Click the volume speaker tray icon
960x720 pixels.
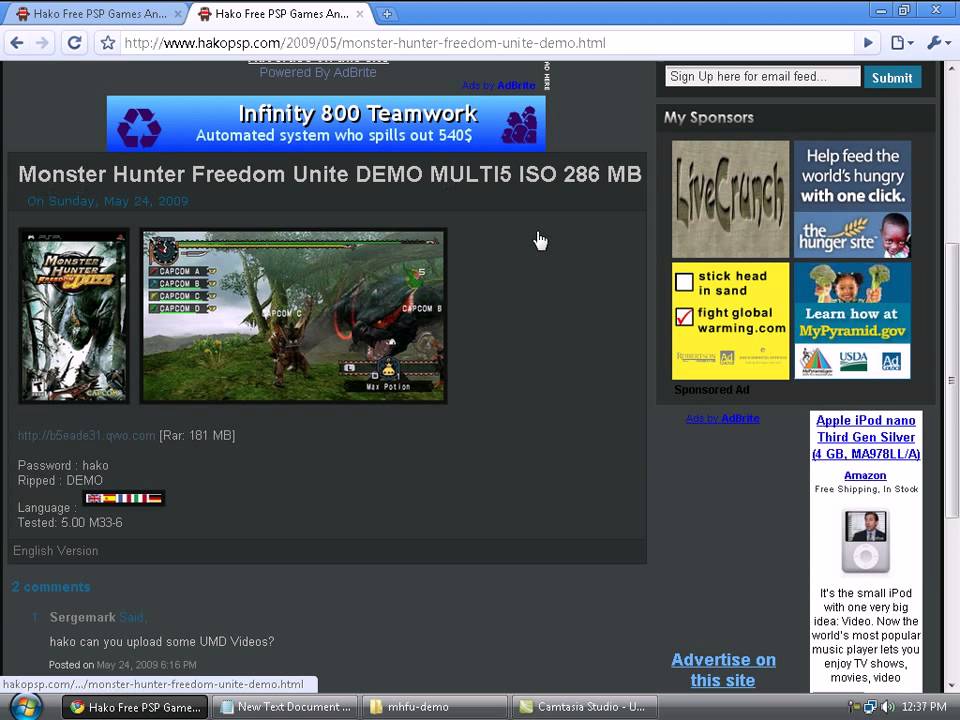887,707
